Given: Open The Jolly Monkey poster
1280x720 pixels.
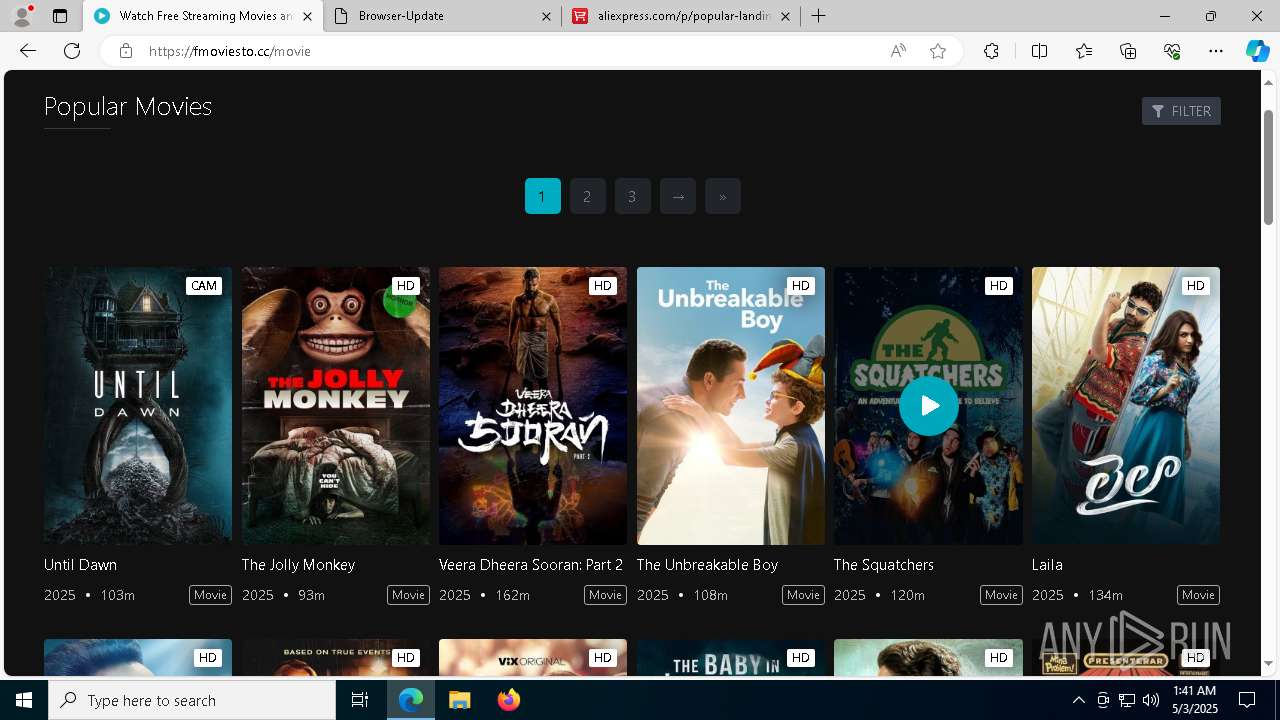Looking at the screenshot, I should [x=336, y=405].
